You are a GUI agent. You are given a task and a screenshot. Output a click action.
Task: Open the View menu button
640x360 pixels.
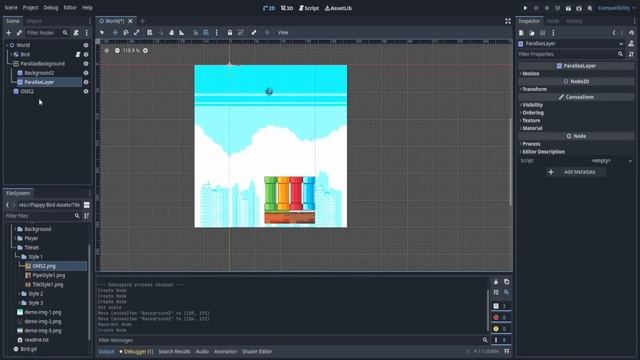(x=283, y=33)
